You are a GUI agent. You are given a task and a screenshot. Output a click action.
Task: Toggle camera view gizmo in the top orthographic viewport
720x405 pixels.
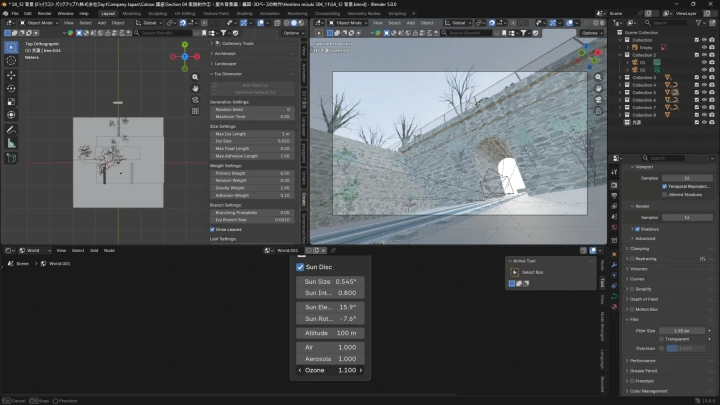coord(195,100)
